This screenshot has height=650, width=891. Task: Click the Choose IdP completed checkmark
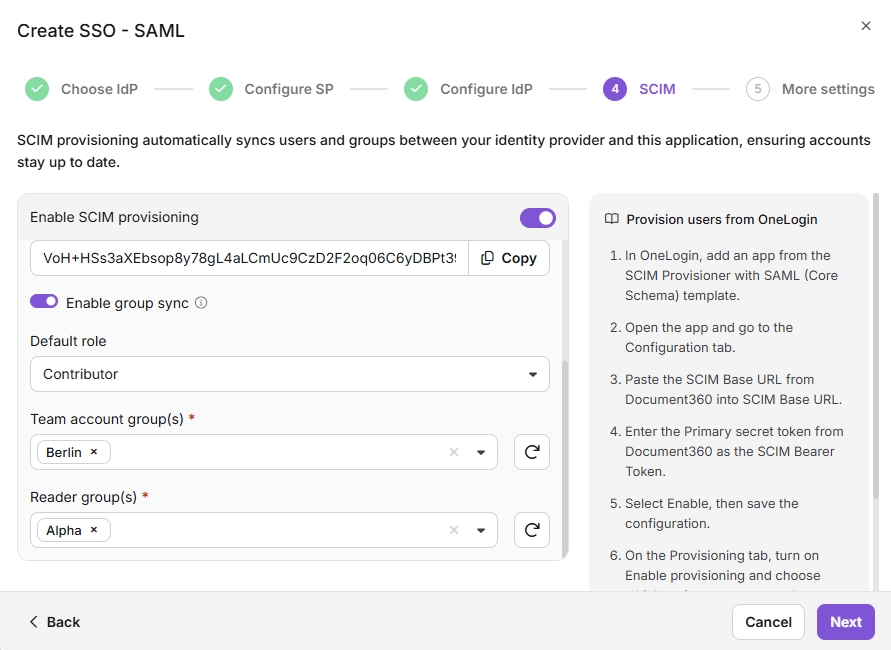(x=37, y=89)
